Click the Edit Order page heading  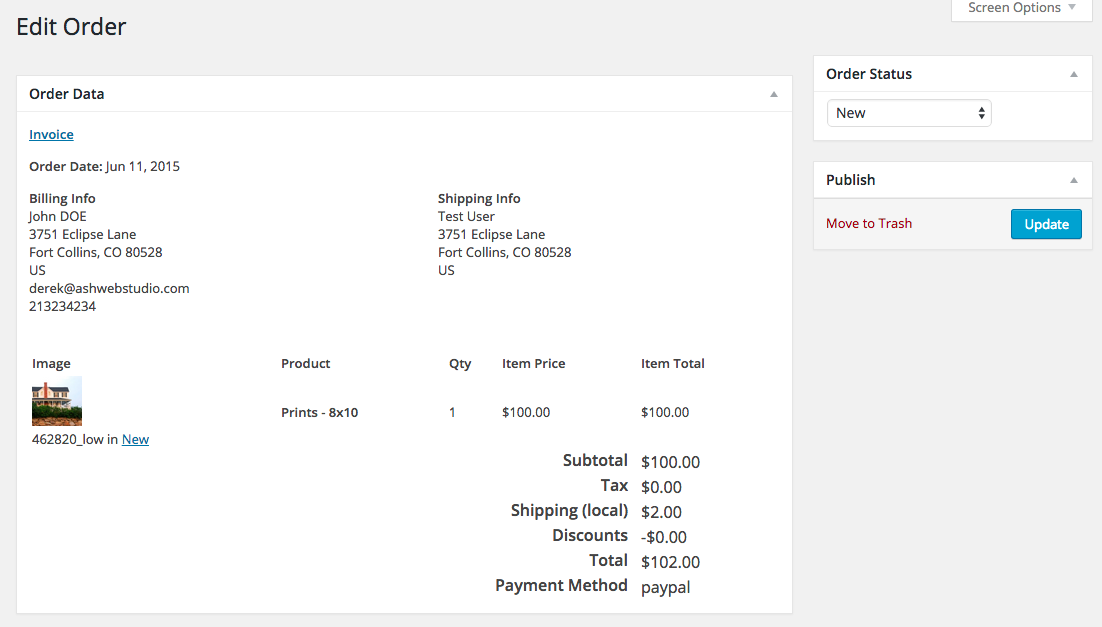(x=71, y=27)
